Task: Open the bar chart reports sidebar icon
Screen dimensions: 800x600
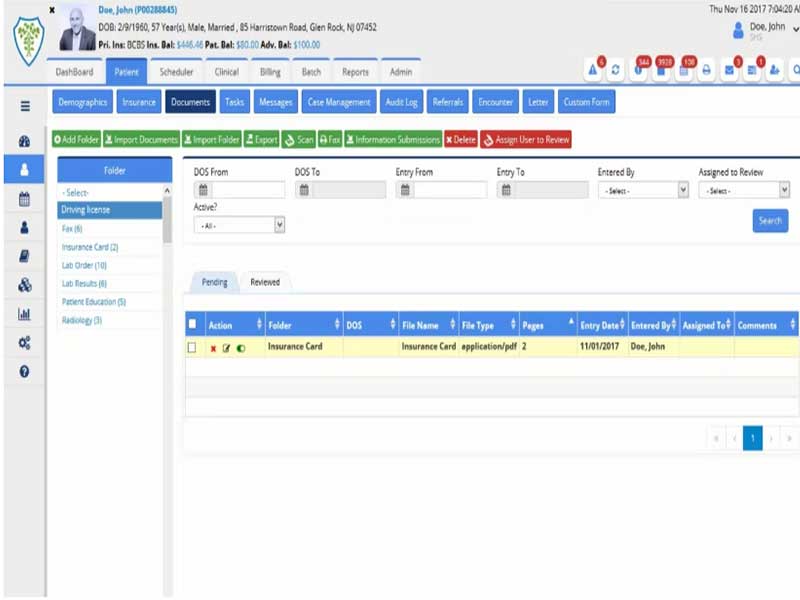Action: (x=24, y=314)
